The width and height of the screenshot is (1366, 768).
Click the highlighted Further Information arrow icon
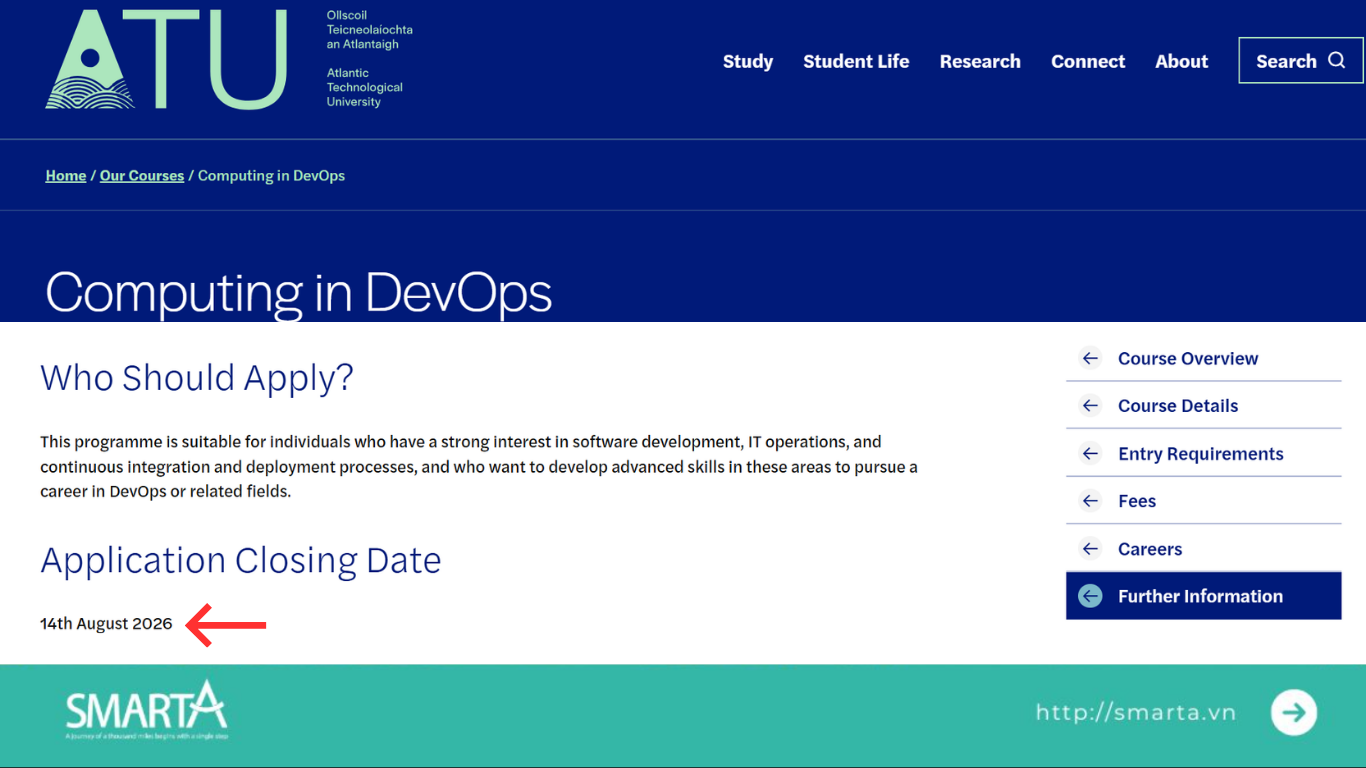point(1089,595)
